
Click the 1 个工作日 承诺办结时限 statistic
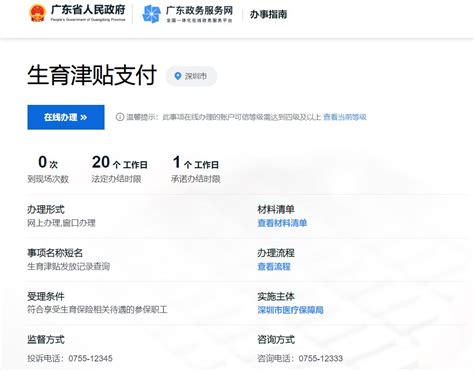[x=196, y=169]
